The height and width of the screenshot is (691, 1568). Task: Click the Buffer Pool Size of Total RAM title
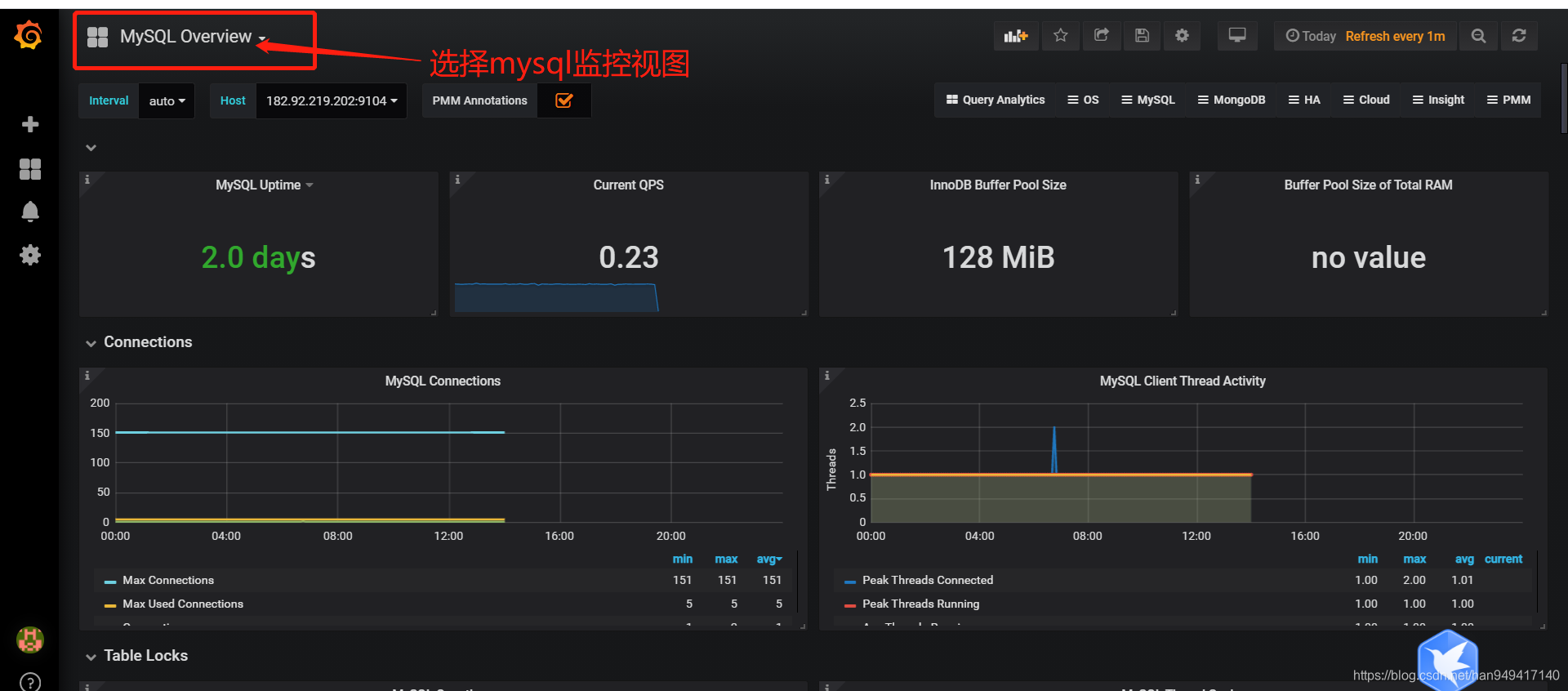(x=1368, y=185)
